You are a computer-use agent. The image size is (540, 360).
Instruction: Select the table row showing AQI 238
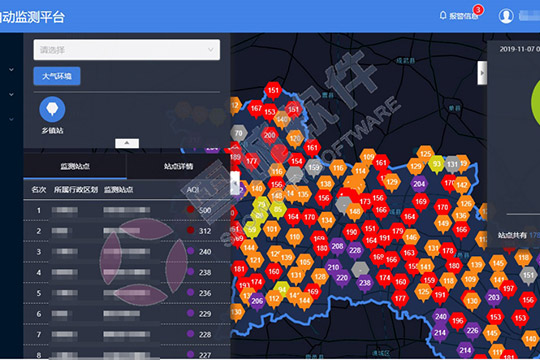click(x=127, y=272)
